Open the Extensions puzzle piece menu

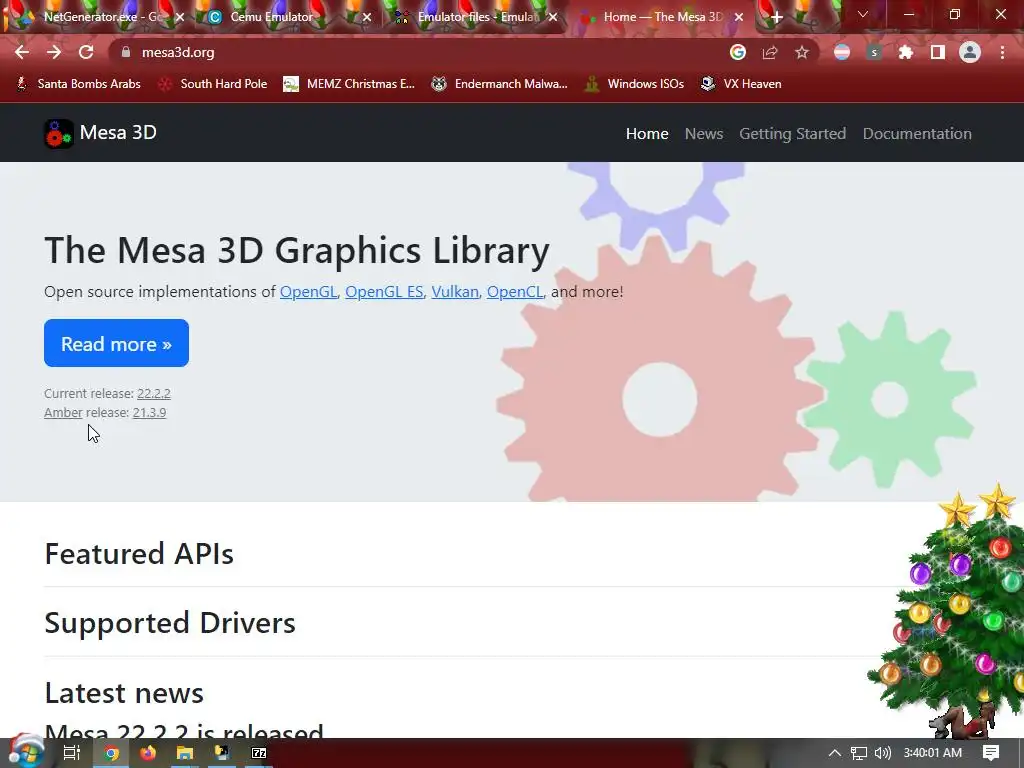[906, 52]
